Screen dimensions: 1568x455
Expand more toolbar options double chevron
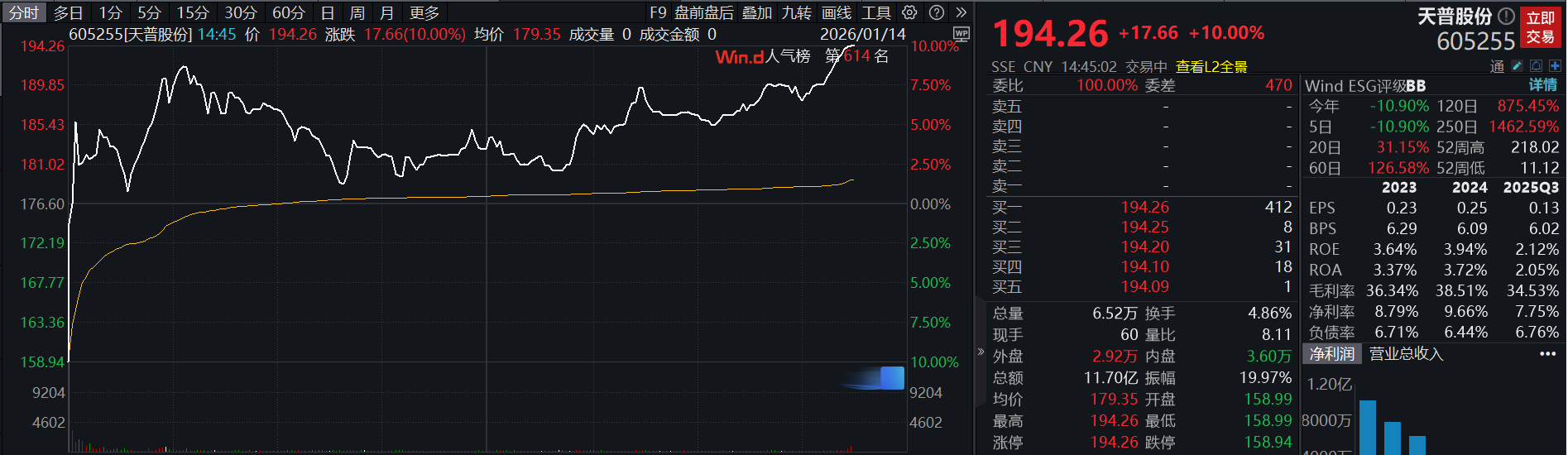pyautogui.click(x=961, y=12)
